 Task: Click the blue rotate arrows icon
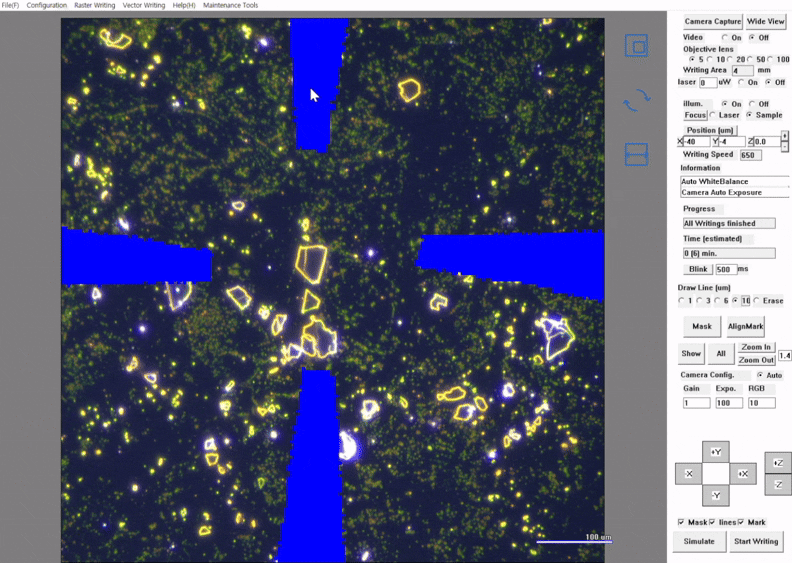click(x=636, y=99)
